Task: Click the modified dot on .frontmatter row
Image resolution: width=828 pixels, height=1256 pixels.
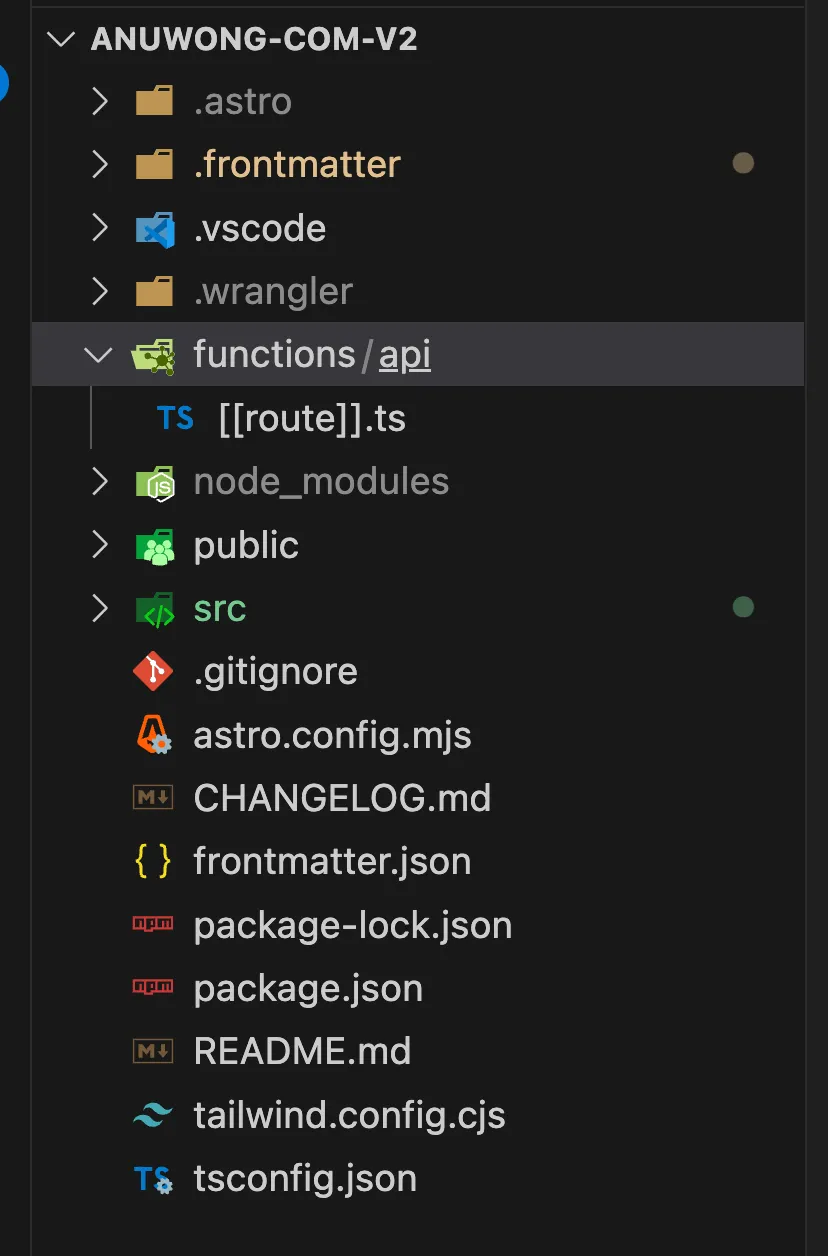Action: coord(743,163)
